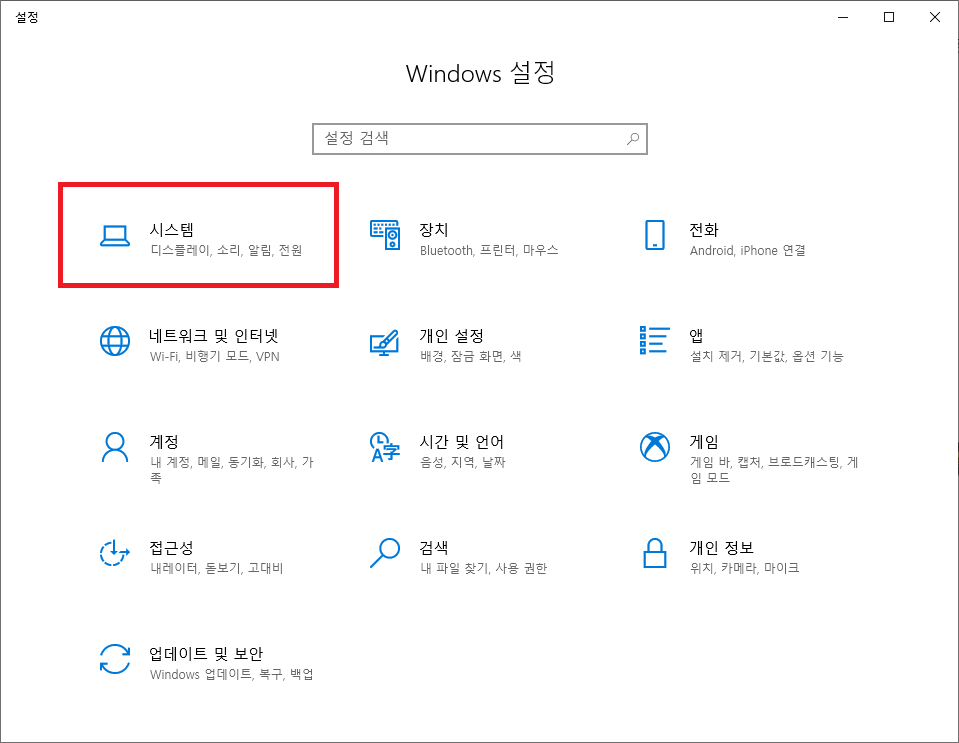
Task: Click text '배경, 잠금 화면, 색'
Action: [470, 357]
